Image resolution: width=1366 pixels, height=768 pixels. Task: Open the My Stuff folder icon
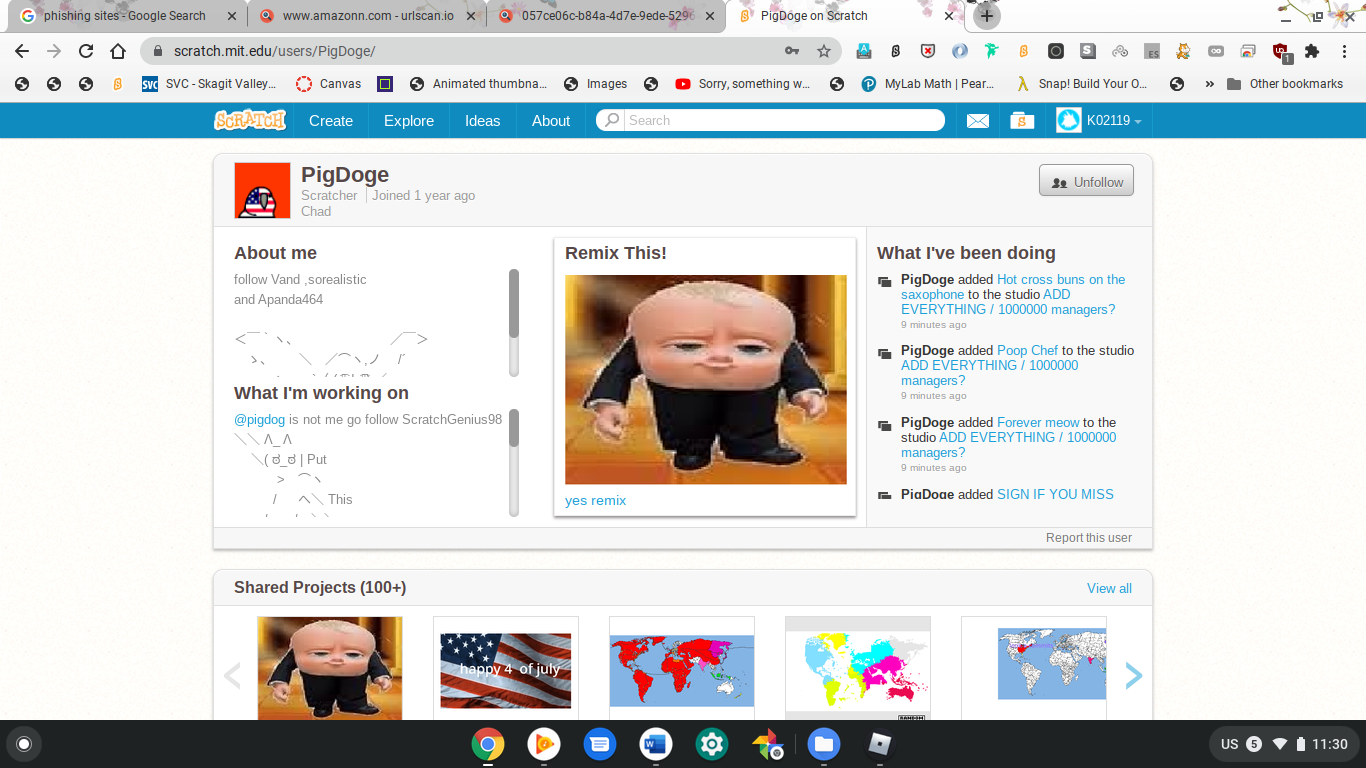(x=1021, y=121)
